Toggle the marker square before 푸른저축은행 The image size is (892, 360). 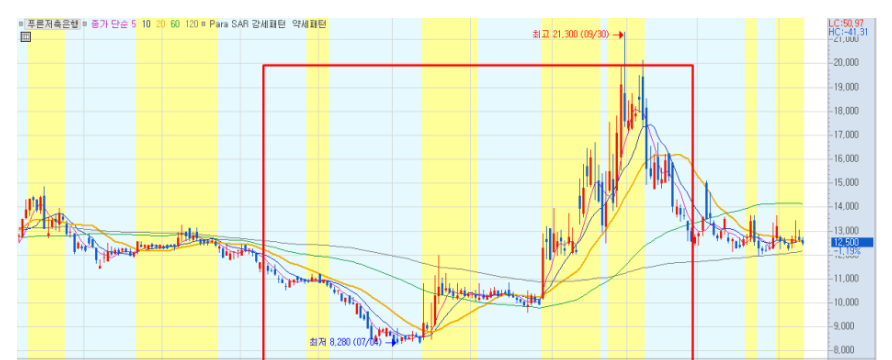pos(20,24)
